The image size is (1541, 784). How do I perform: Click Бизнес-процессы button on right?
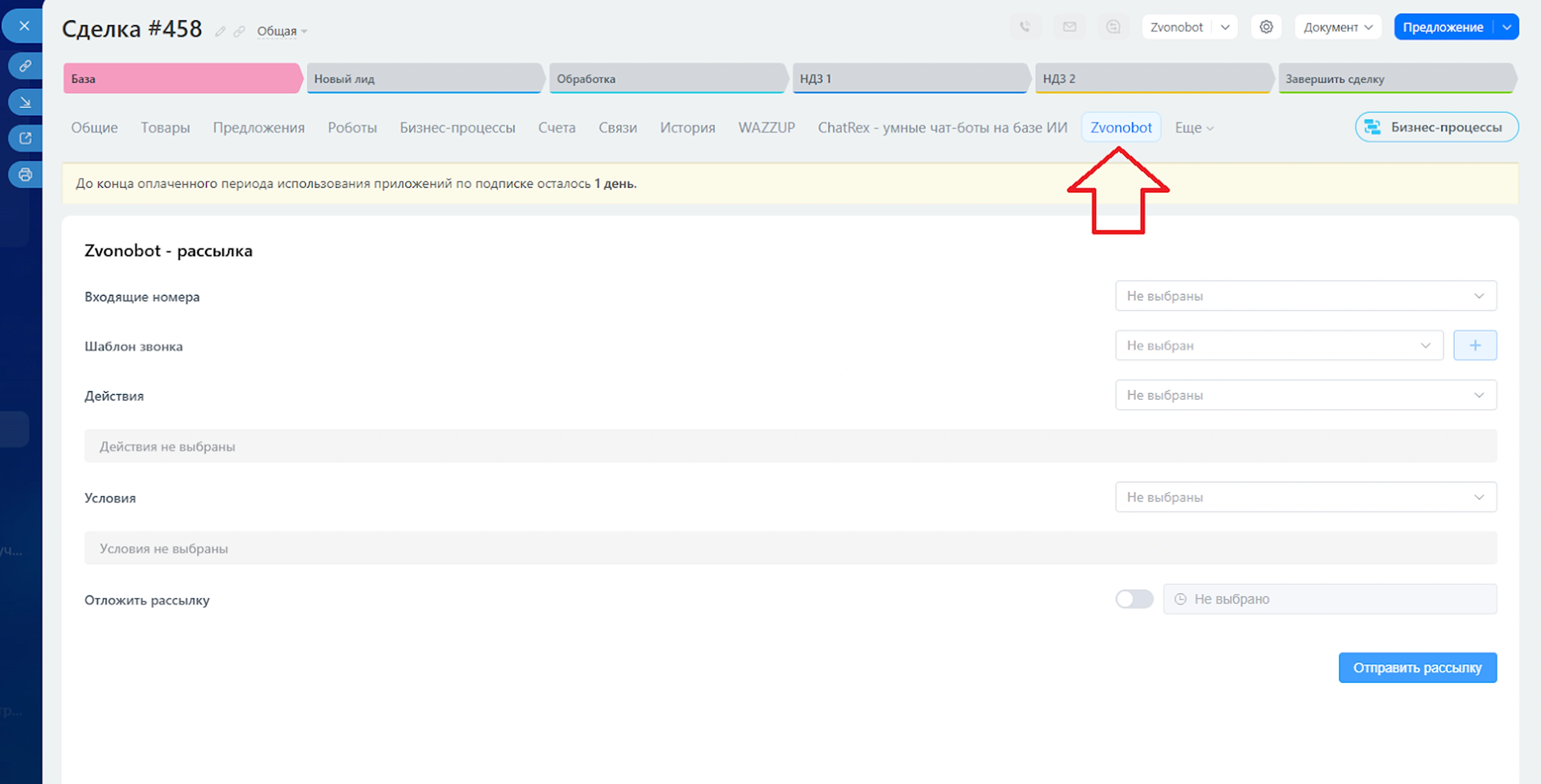click(1436, 127)
